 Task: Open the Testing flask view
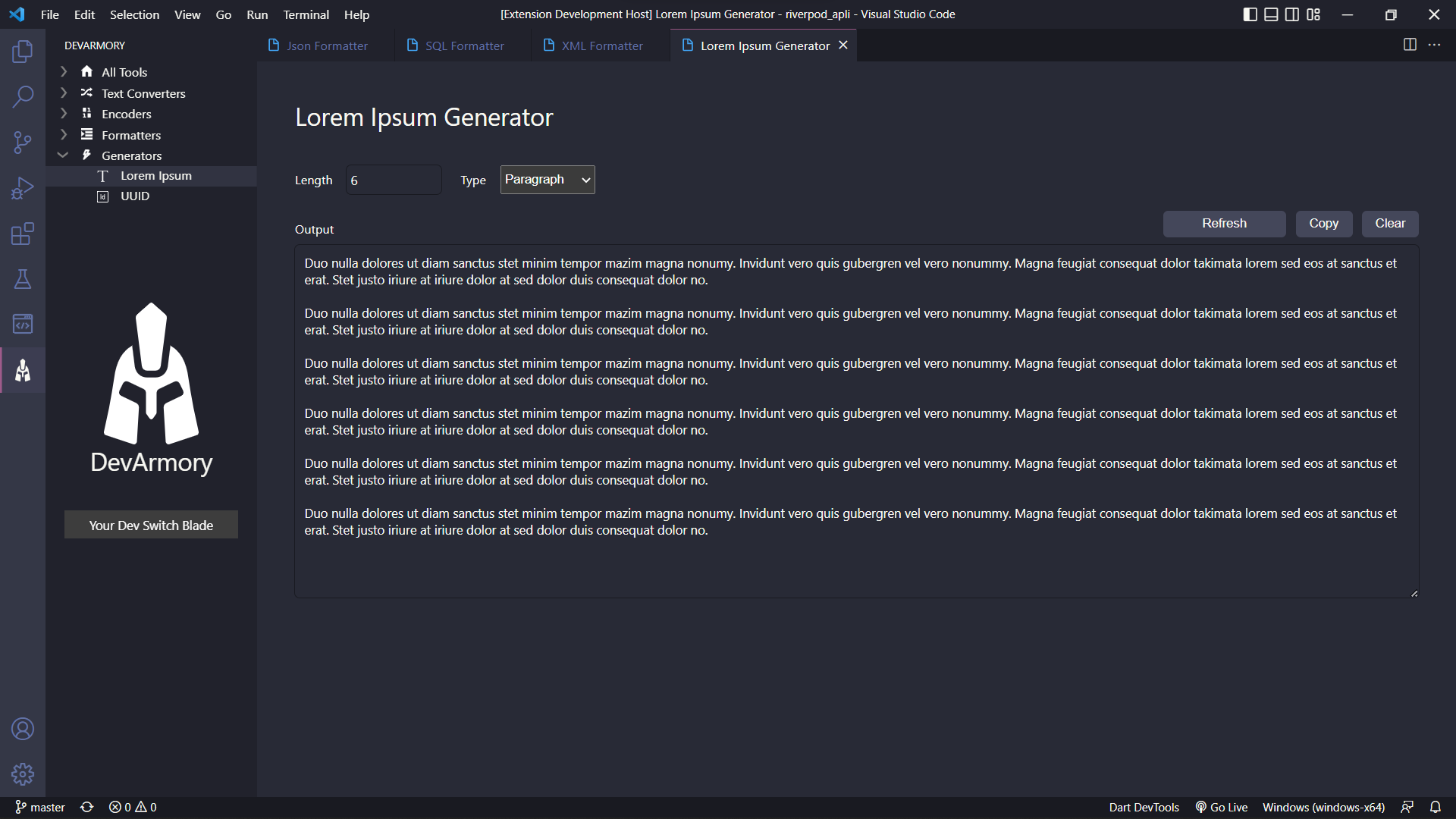click(x=23, y=279)
